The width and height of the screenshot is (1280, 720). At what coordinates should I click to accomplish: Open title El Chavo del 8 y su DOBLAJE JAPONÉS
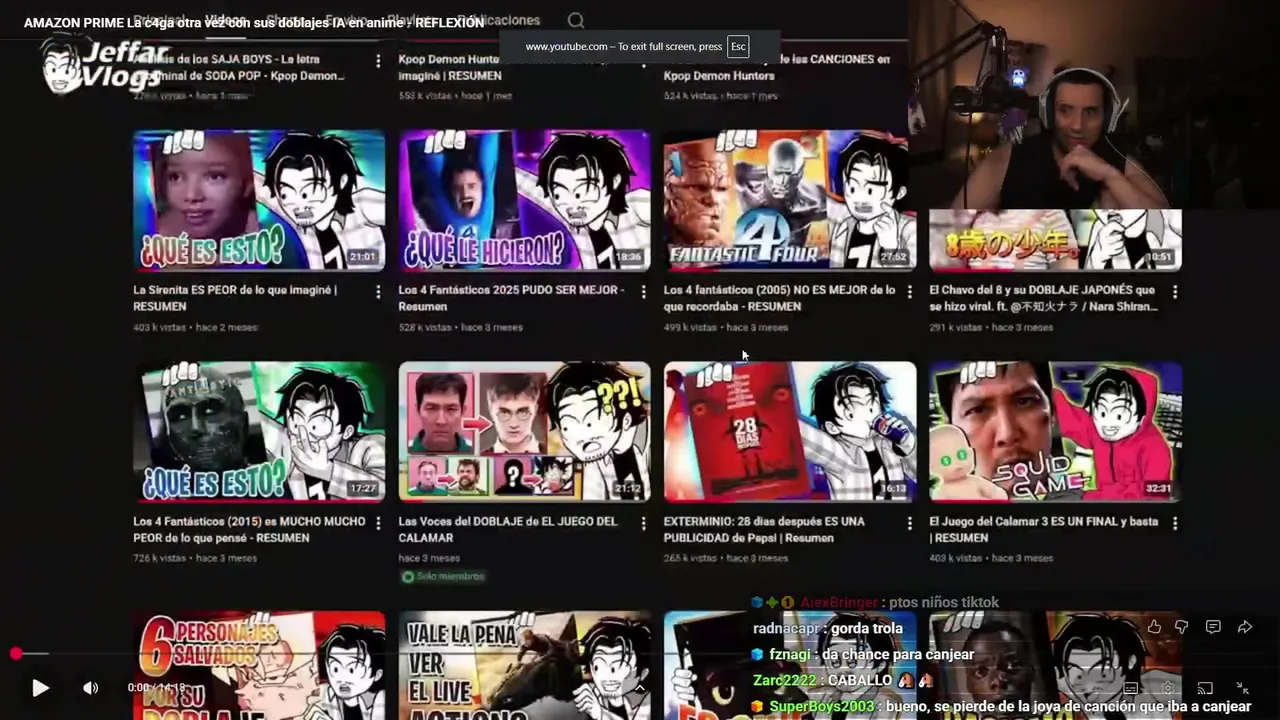click(1043, 298)
